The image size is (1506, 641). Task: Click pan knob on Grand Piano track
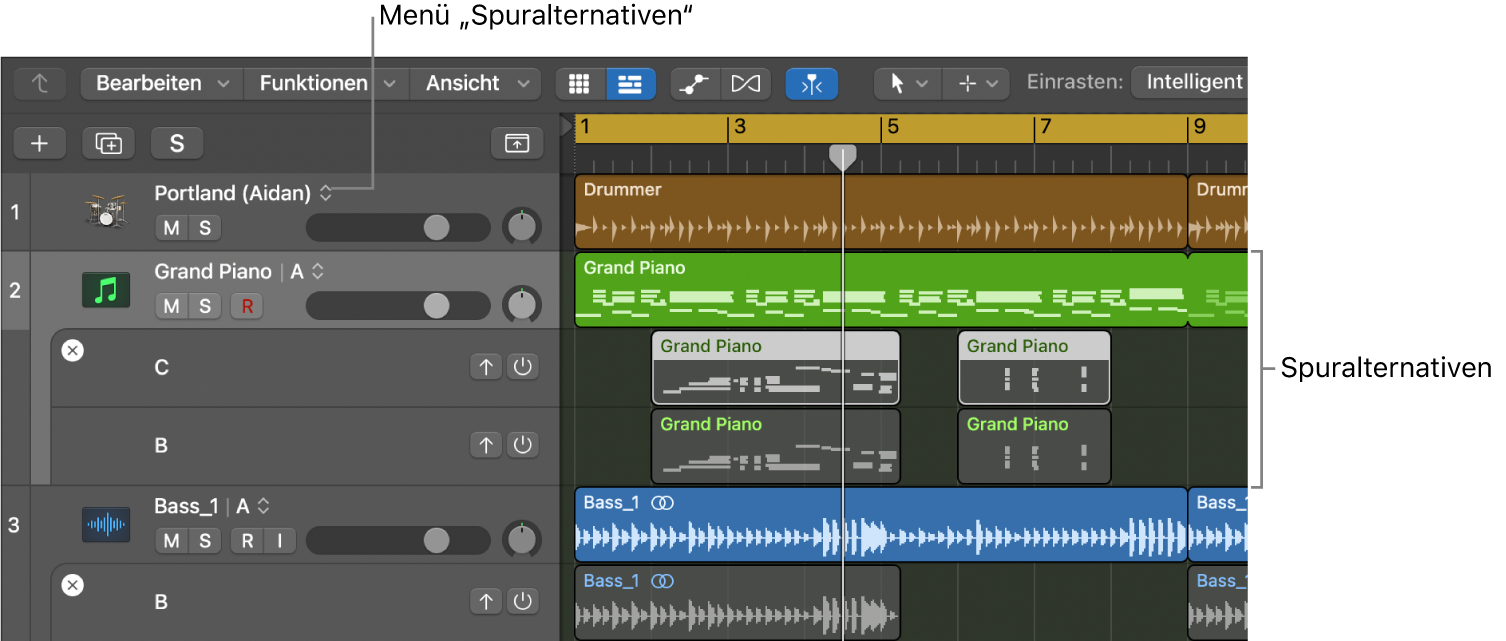click(521, 305)
